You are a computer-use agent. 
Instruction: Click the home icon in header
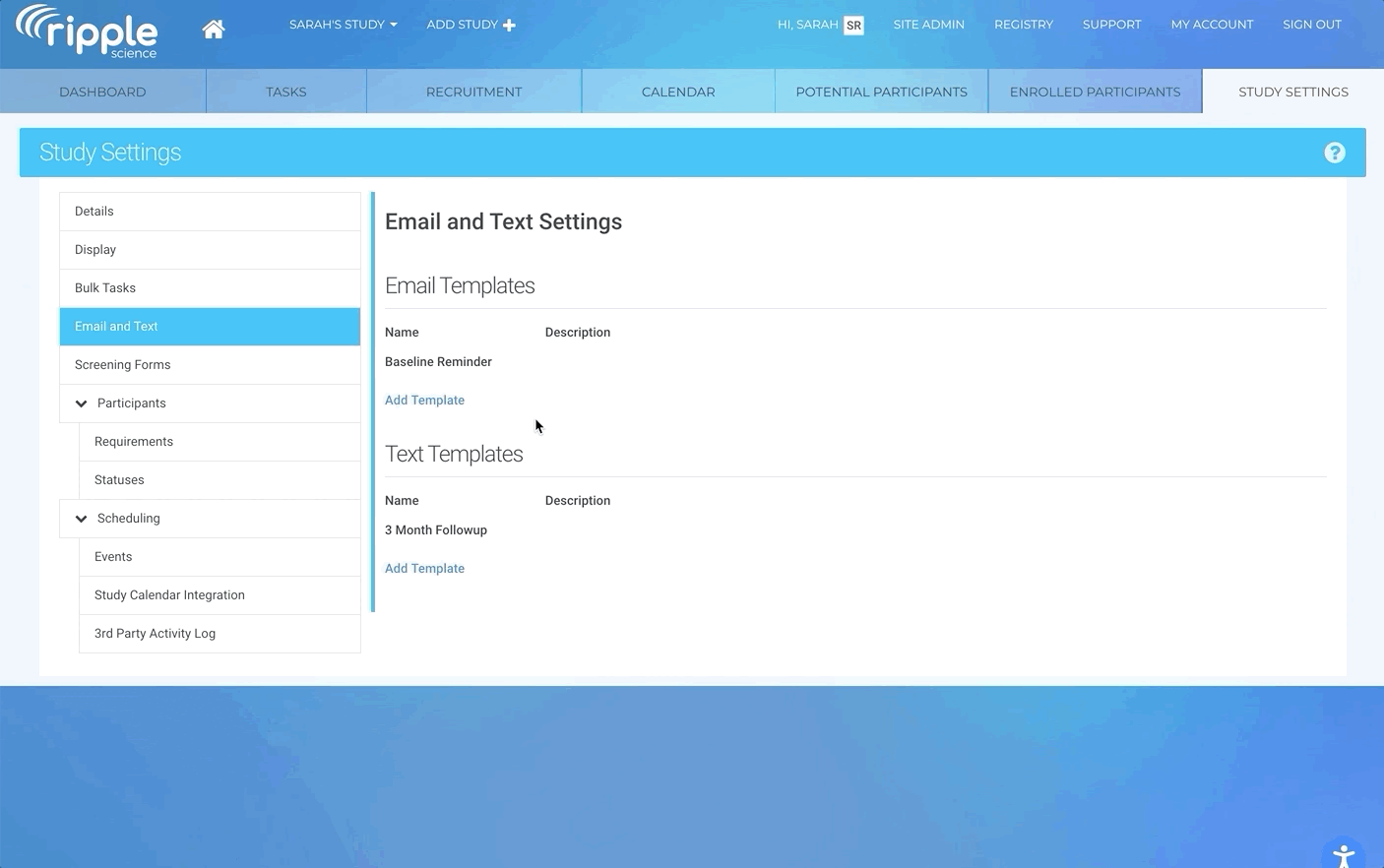pos(213,30)
